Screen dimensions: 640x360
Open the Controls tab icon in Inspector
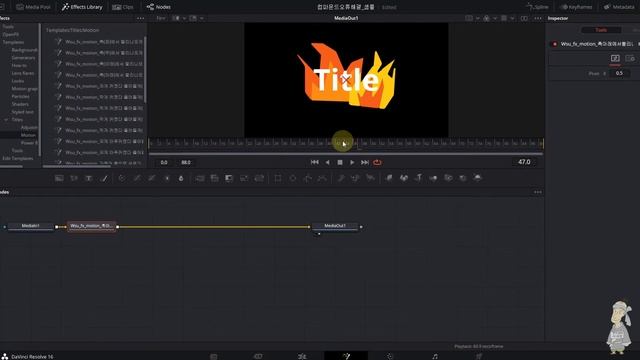tap(615, 58)
